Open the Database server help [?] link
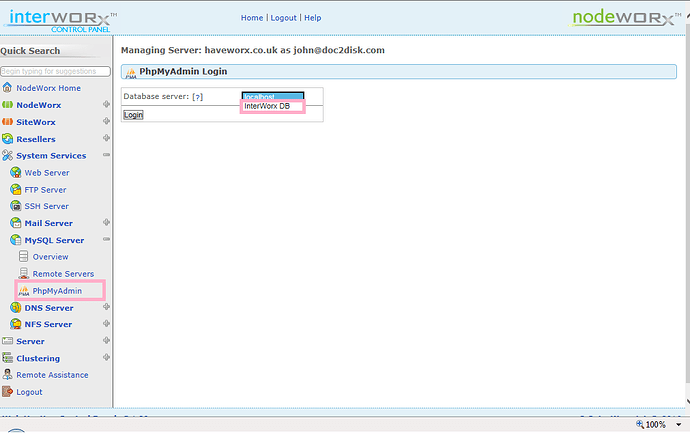This screenshot has height=434, width=690. pyautogui.click(x=198, y=97)
